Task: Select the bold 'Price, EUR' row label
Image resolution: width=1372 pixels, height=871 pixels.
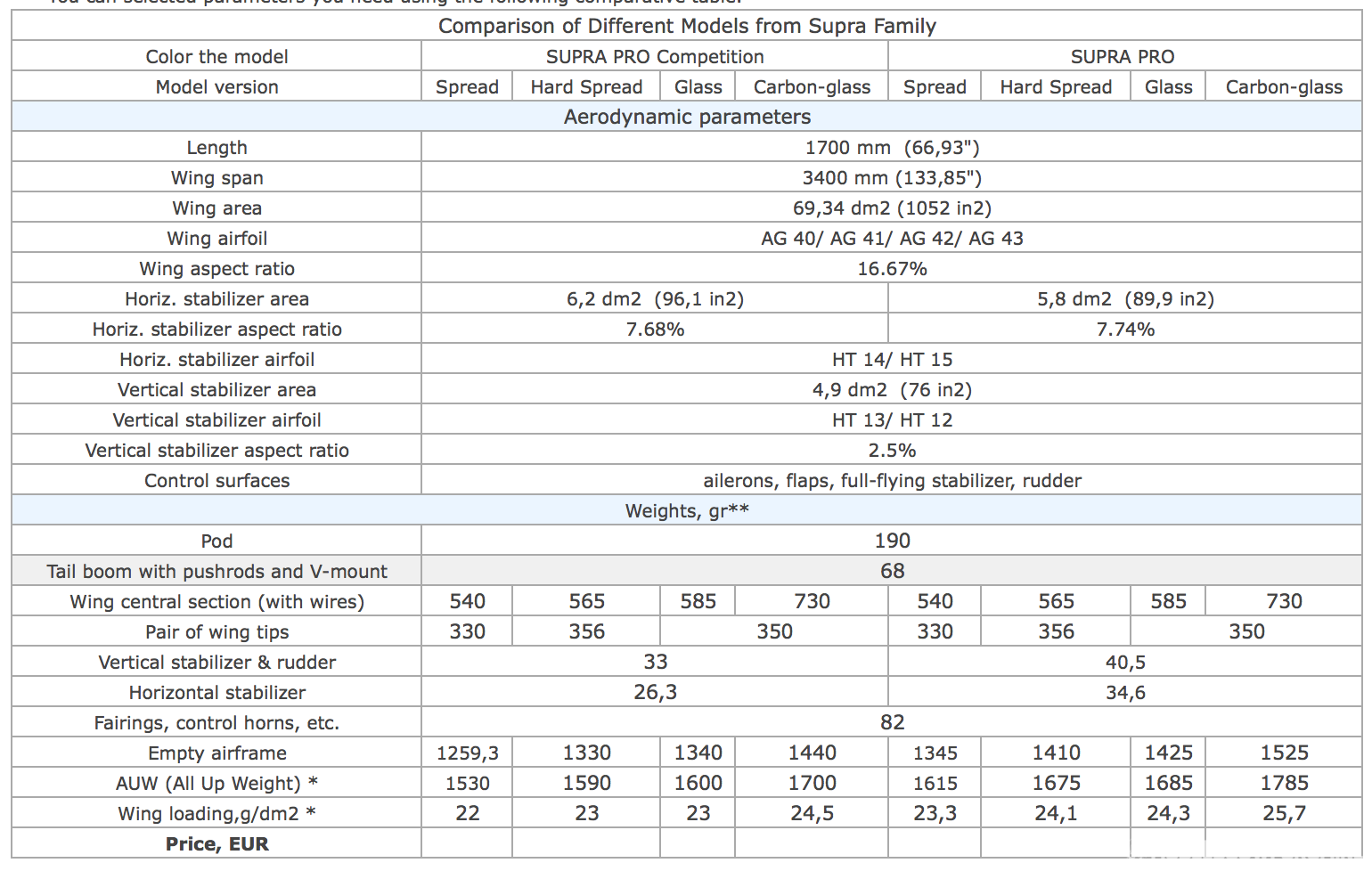Action: pyautogui.click(x=216, y=843)
